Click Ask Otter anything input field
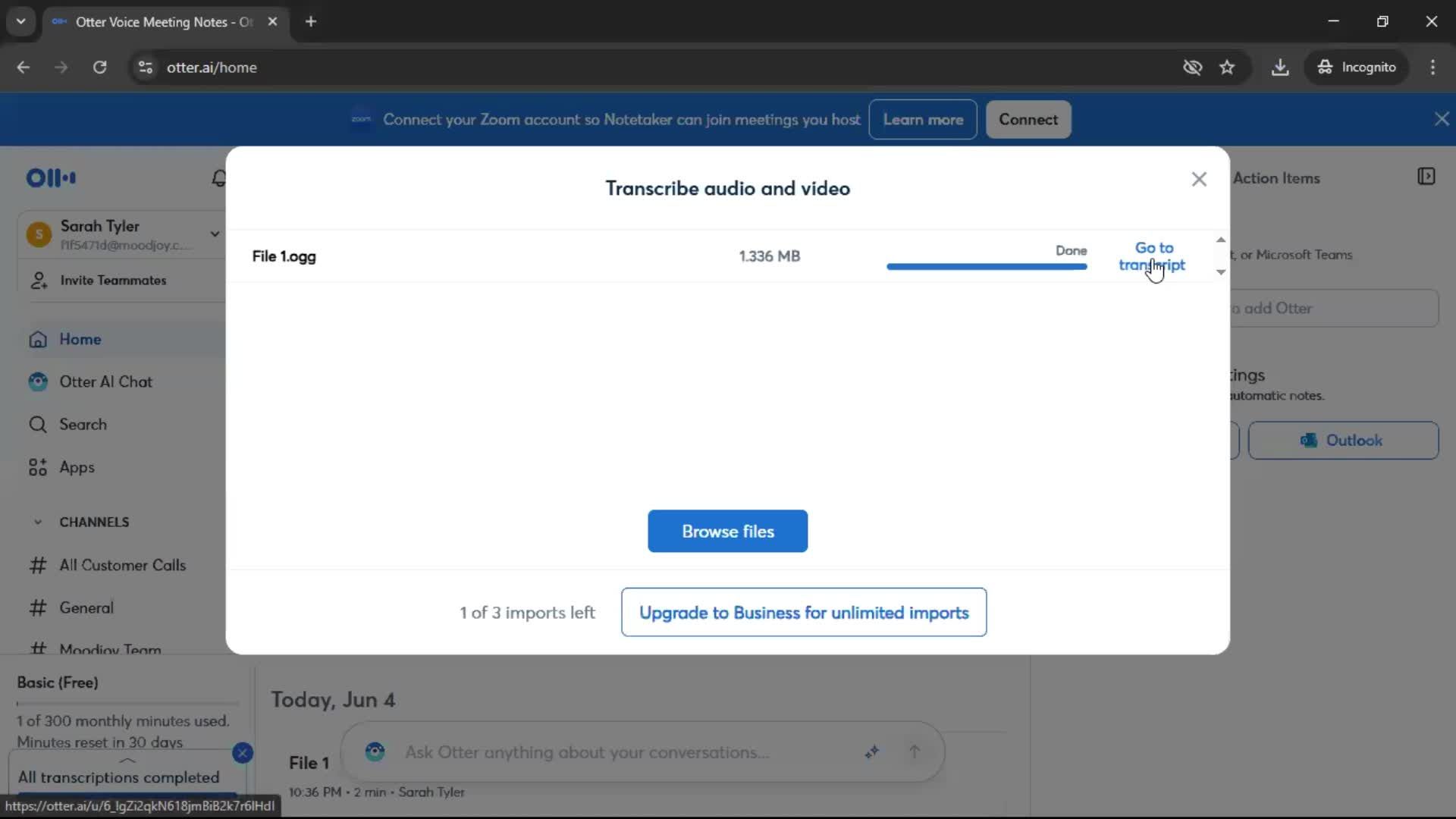This screenshot has height=819, width=1456. click(x=587, y=752)
